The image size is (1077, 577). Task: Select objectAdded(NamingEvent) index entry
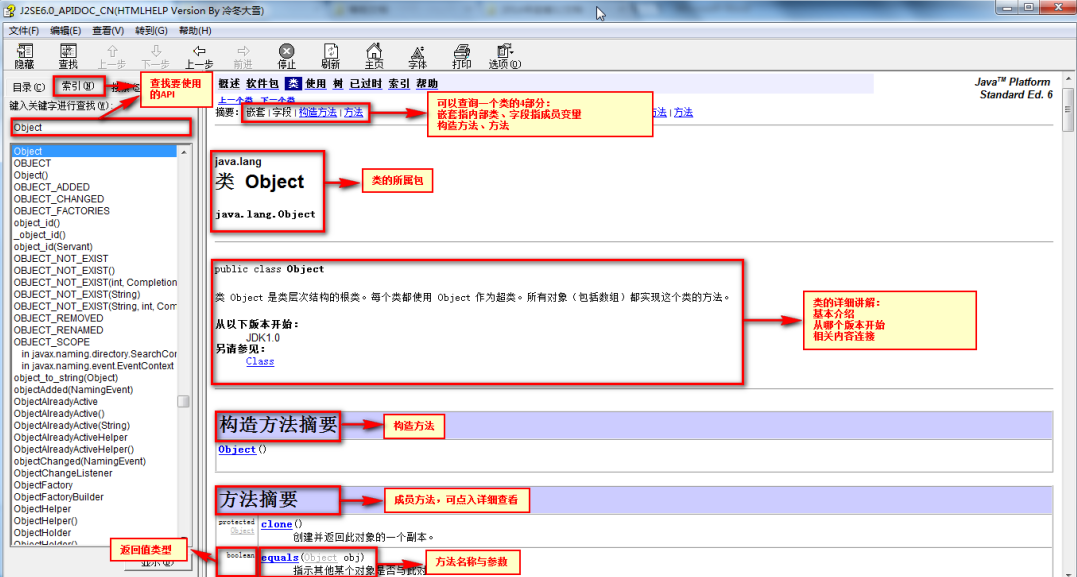(x=73, y=389)
